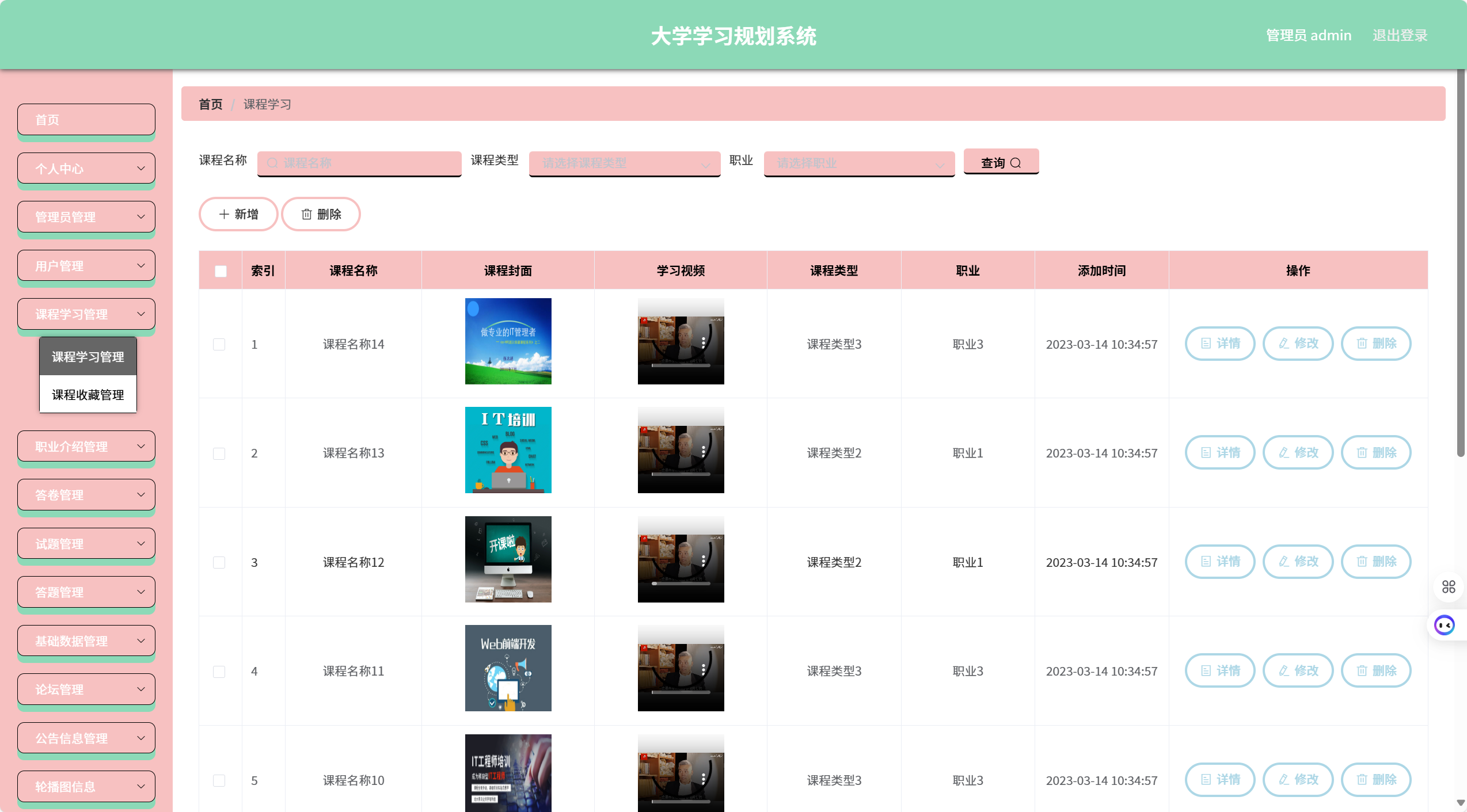The width and height of the screenshot is (1467, 812).
Task: Click the grid apps floating icon
Action: pos(1449,586)
